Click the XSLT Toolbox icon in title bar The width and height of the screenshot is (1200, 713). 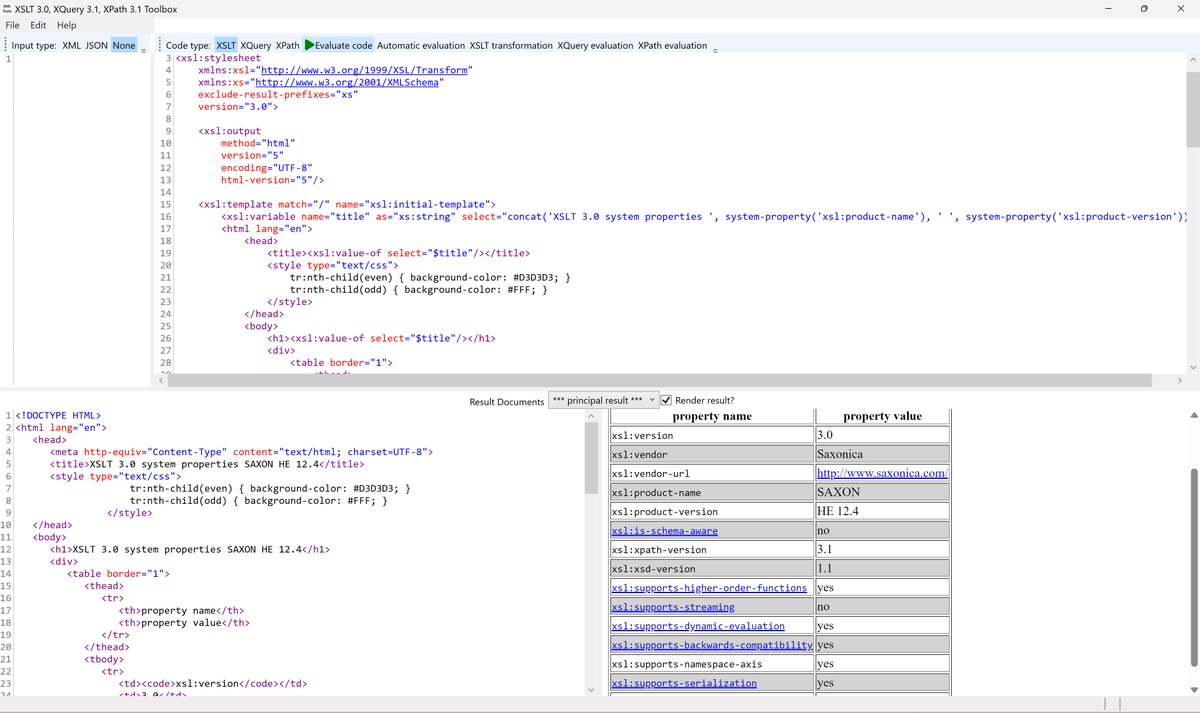pyautogui.click(x=10, y=9)
